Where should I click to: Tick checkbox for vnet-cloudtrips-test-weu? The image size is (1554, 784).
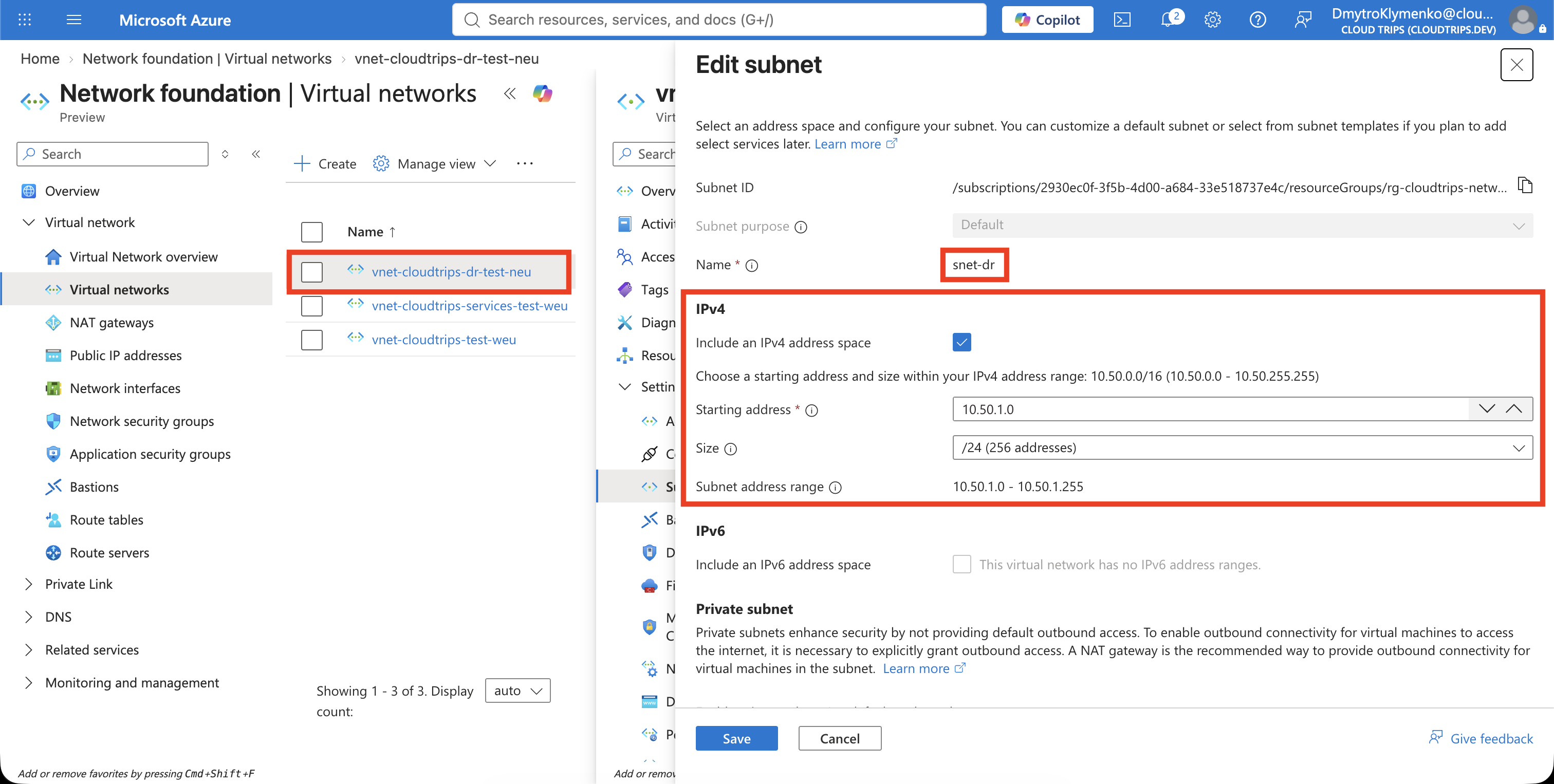[312, 340]
